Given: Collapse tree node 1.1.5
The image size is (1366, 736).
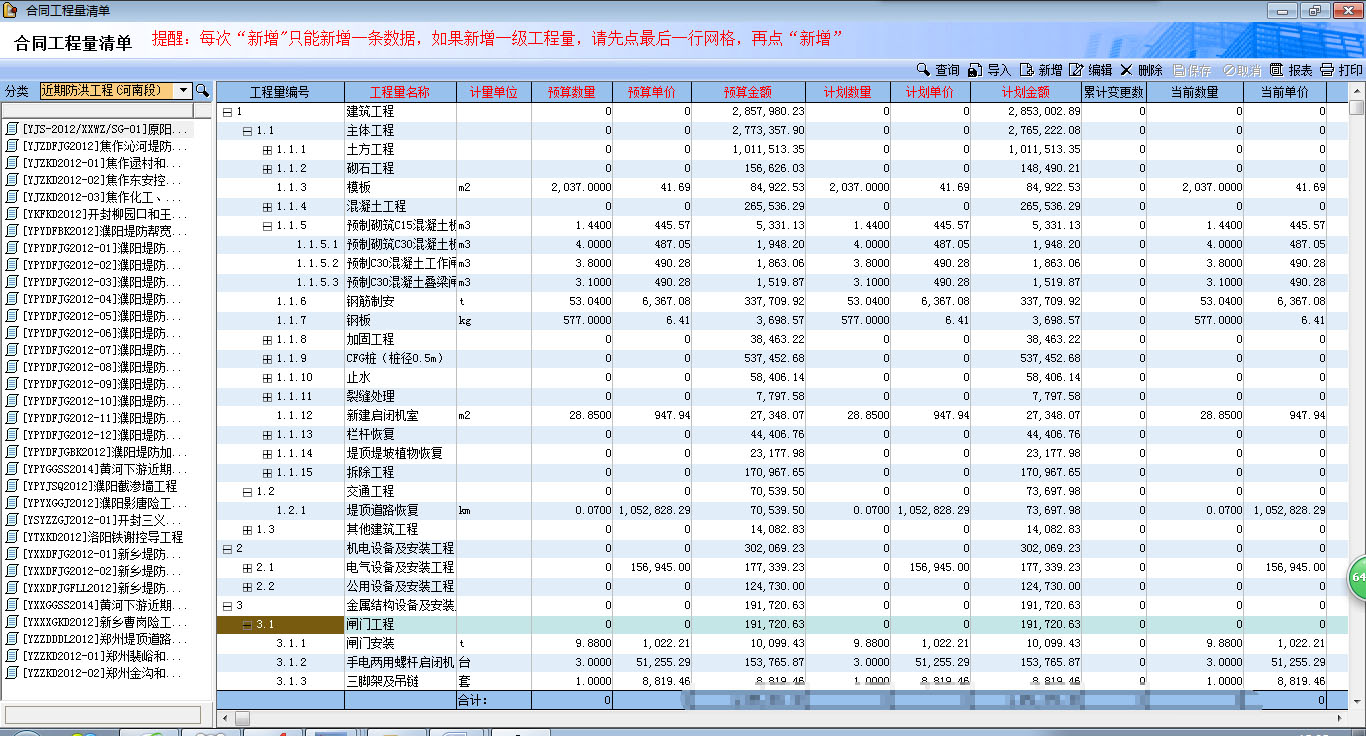Looking at the screenshot, I should (x=267, y=226).
